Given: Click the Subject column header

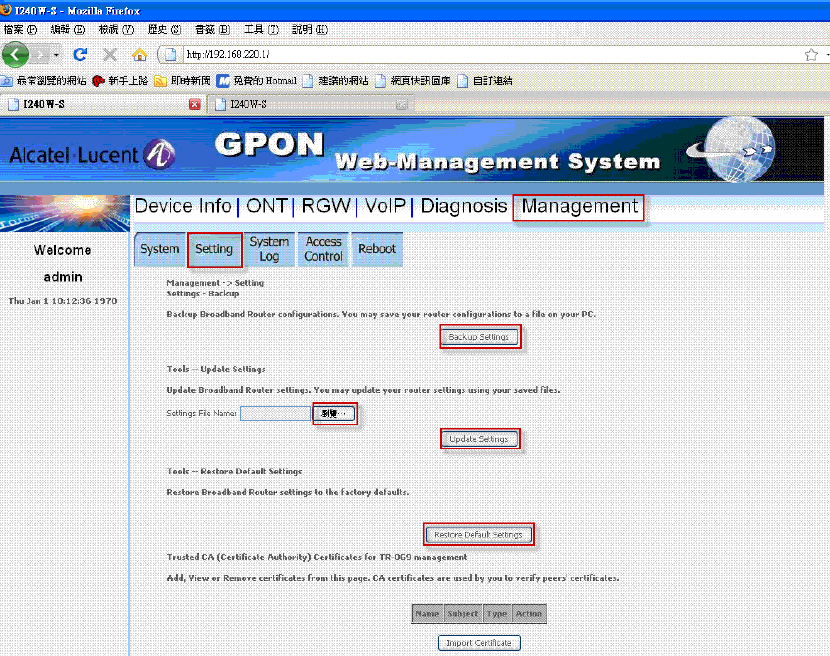Looking at the screenshot, I should click(463, 614).
